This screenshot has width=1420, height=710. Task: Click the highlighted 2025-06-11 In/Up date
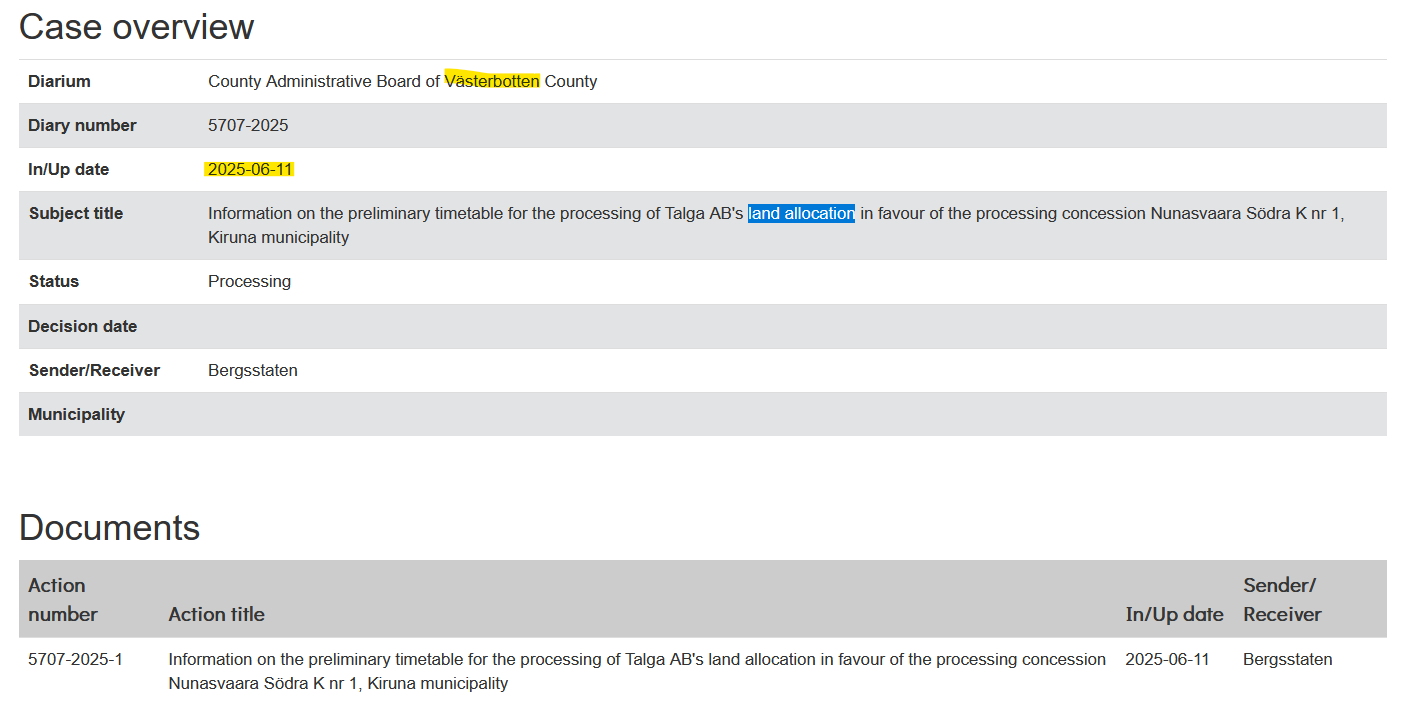tap(250, 169)
